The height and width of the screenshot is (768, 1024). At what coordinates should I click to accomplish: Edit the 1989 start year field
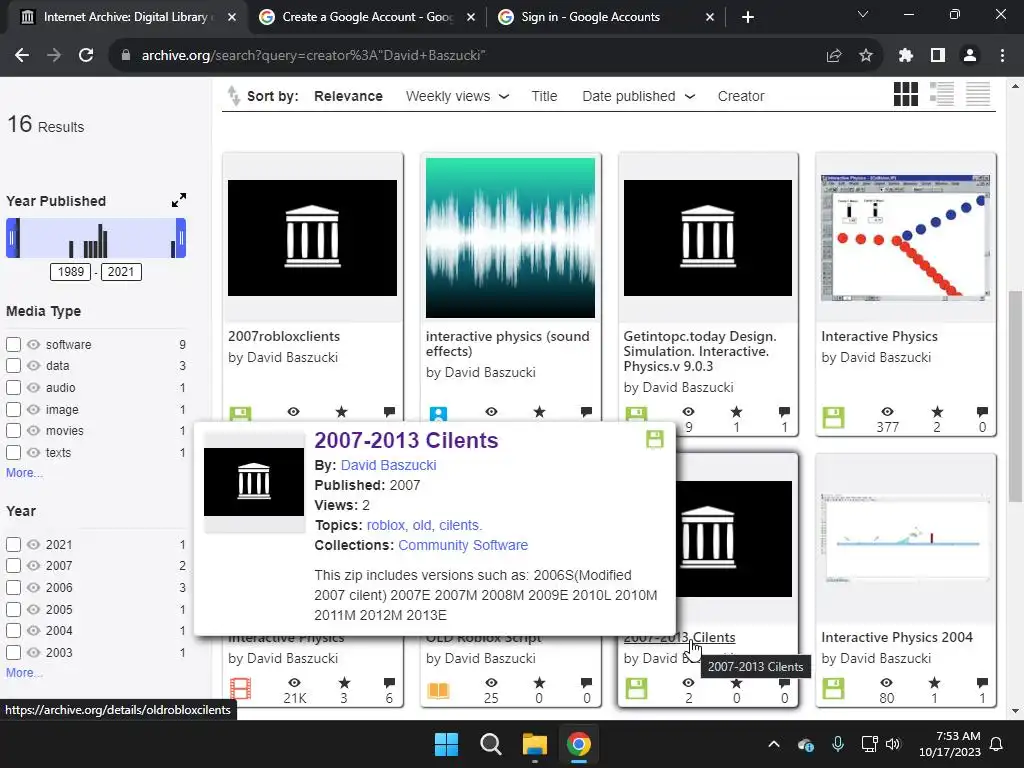click(71, 272)
